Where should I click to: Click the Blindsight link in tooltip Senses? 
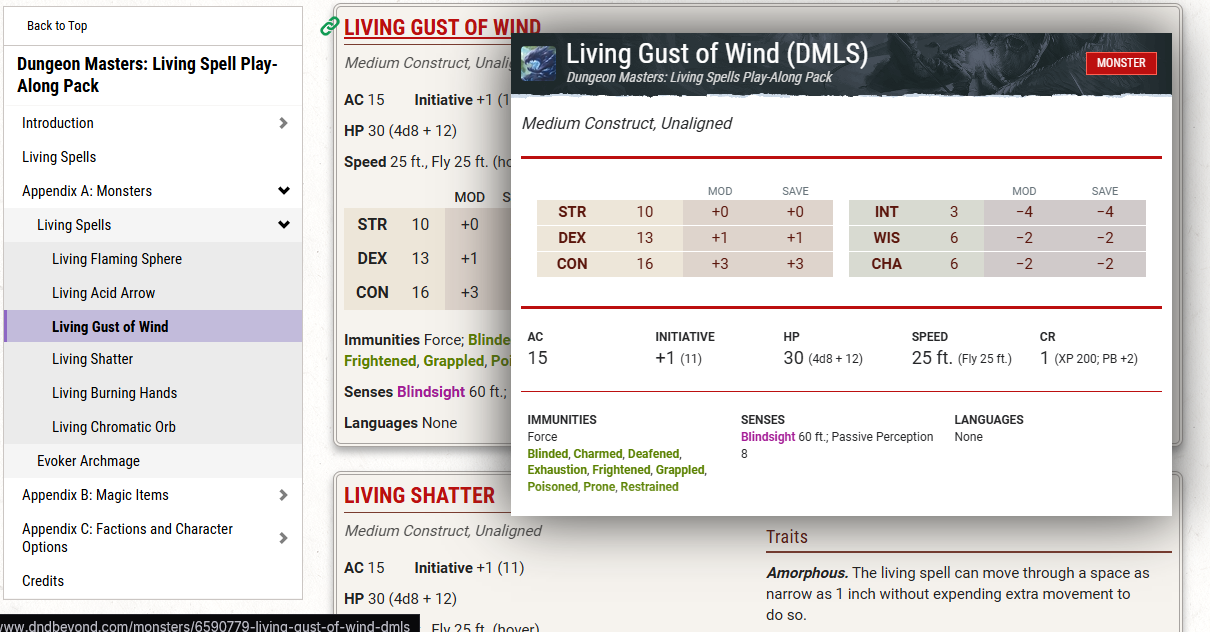768,437
